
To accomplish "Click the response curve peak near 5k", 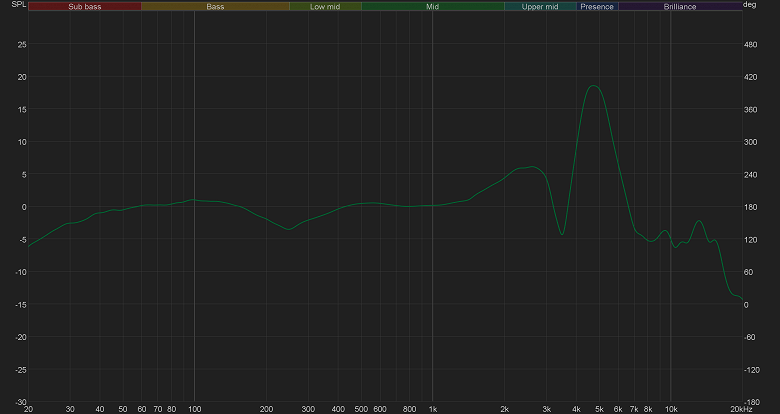I will [x=593, y=86].
